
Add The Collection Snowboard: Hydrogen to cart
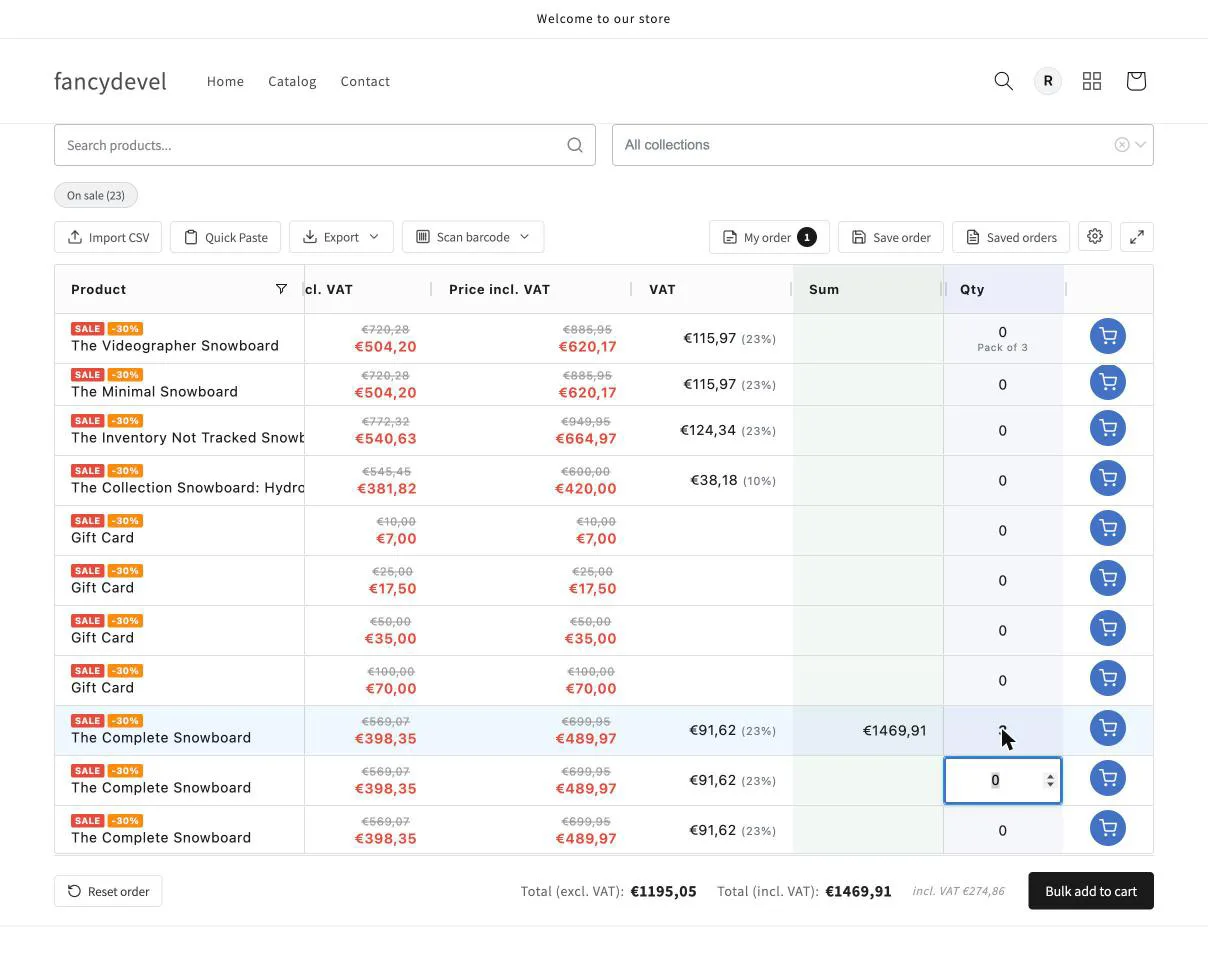coord(1108,478)
